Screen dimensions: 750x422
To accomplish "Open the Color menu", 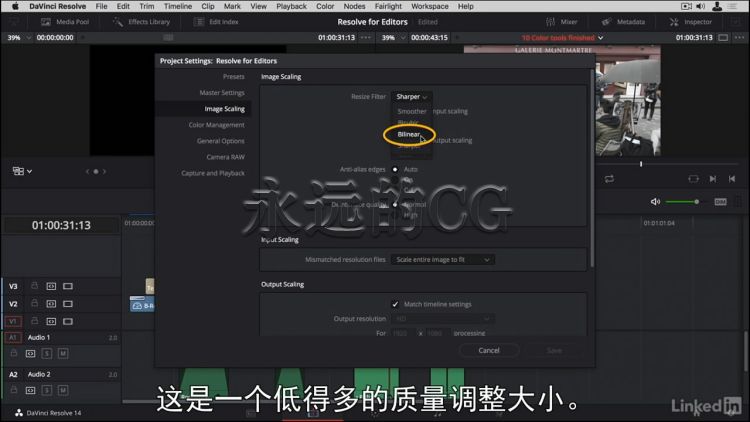I will [x=325, y=6].
